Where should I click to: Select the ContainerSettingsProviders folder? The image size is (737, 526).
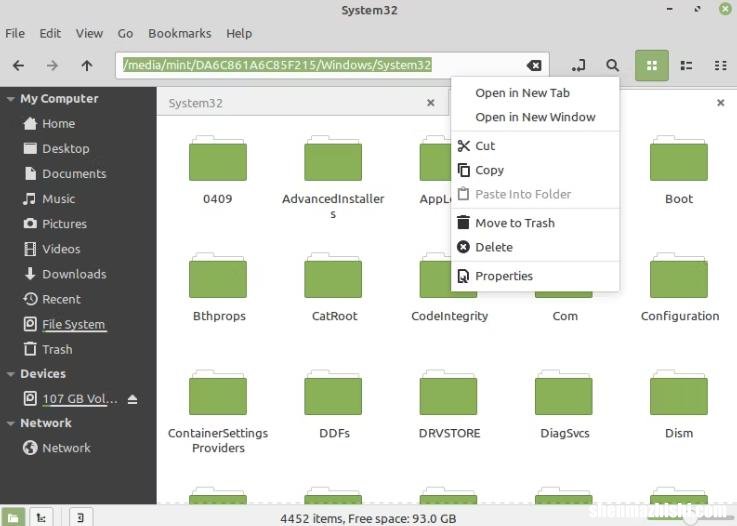tap(218, 412)
